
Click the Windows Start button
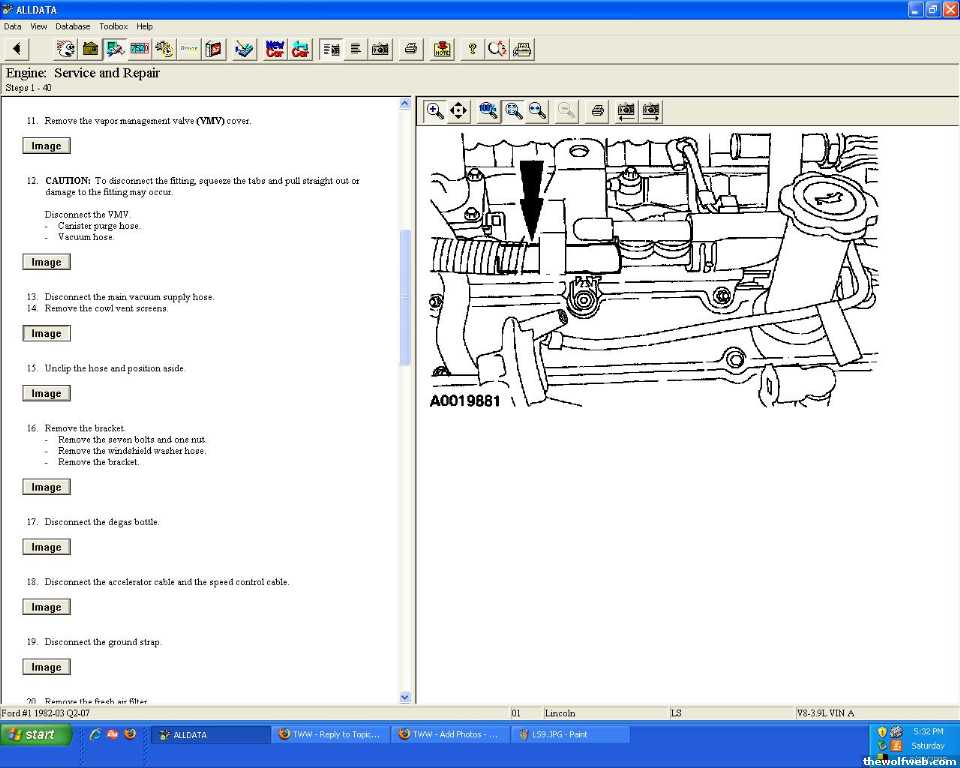click(x=36, y=734)
